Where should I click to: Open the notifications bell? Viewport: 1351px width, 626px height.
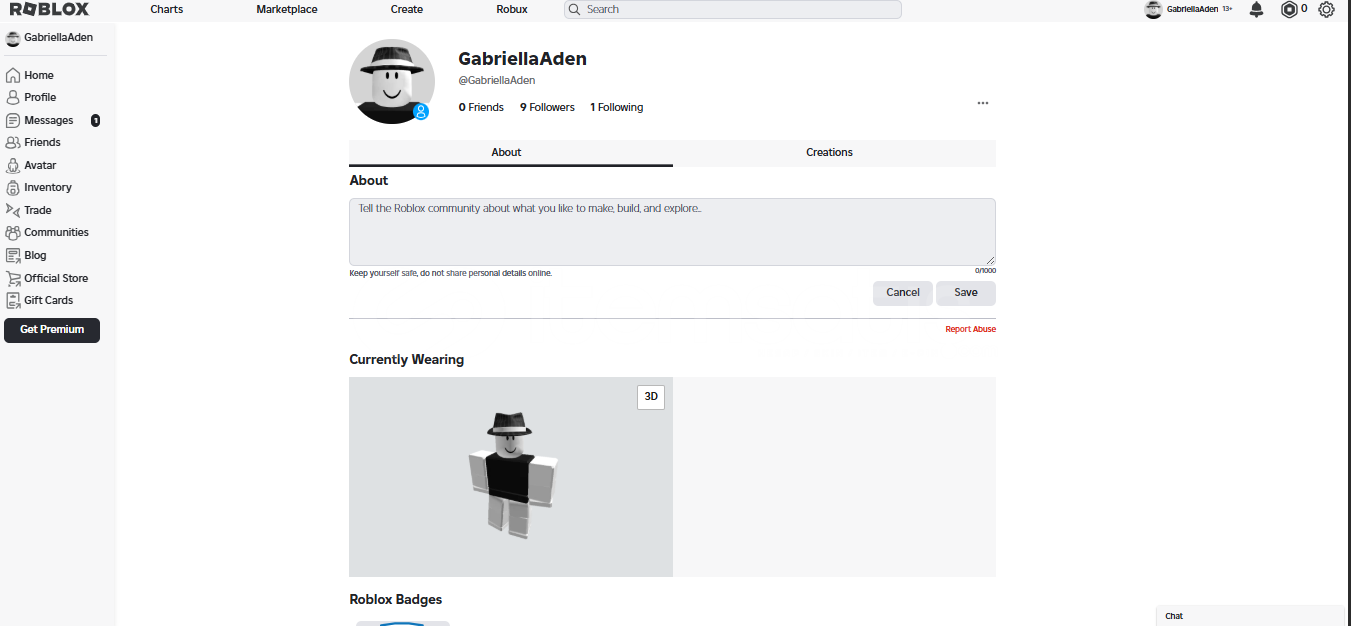point(1257,9)
